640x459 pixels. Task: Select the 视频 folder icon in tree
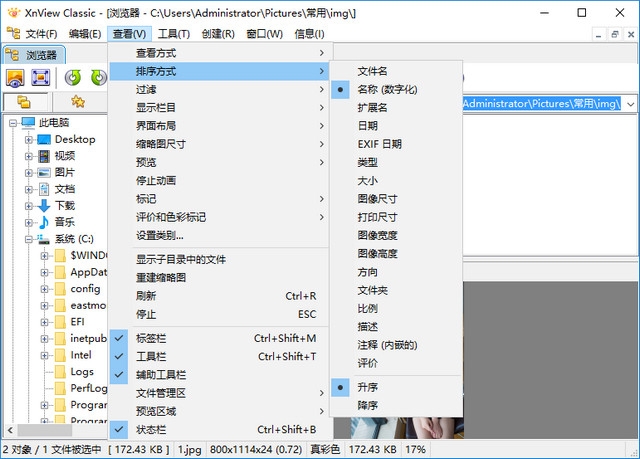44,156
